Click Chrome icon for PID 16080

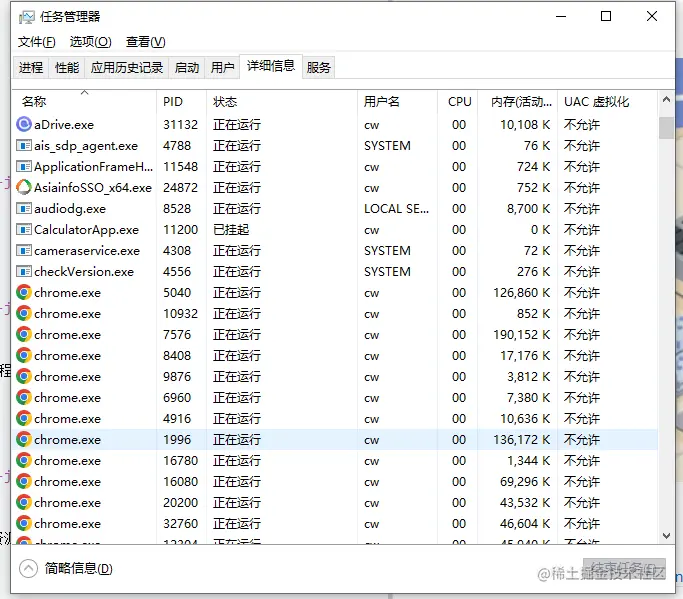24,481
